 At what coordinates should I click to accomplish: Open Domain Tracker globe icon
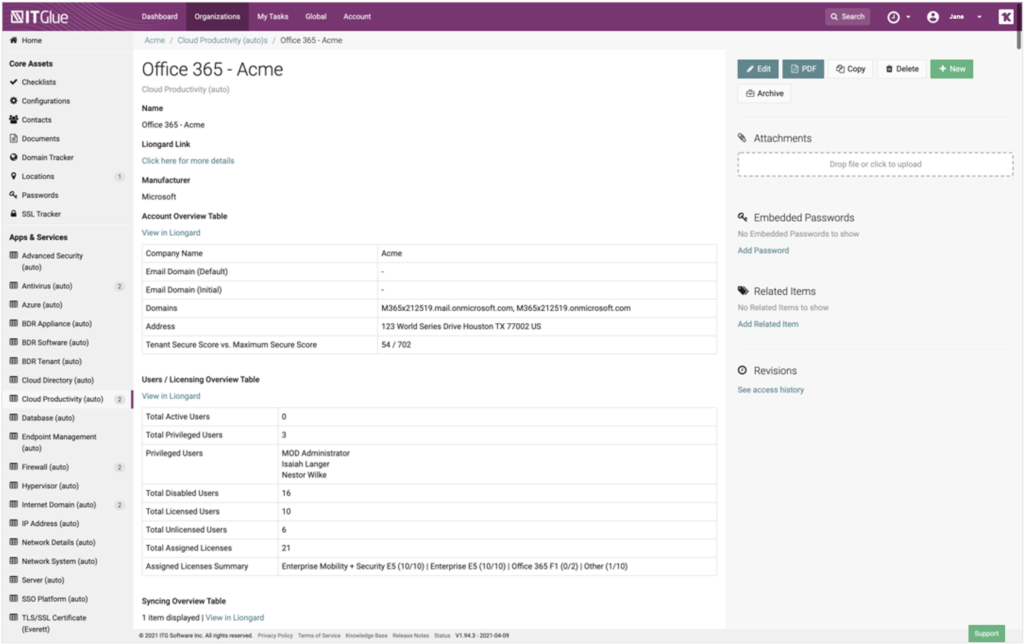coord(13,157)
